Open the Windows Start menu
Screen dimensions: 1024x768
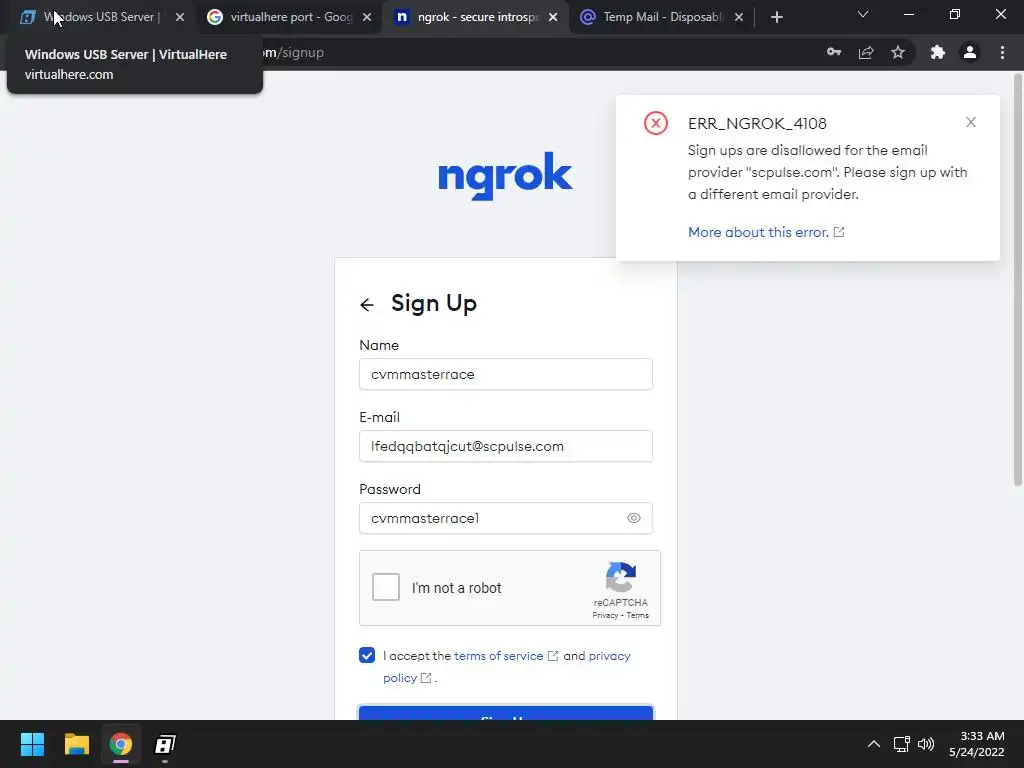32,744
